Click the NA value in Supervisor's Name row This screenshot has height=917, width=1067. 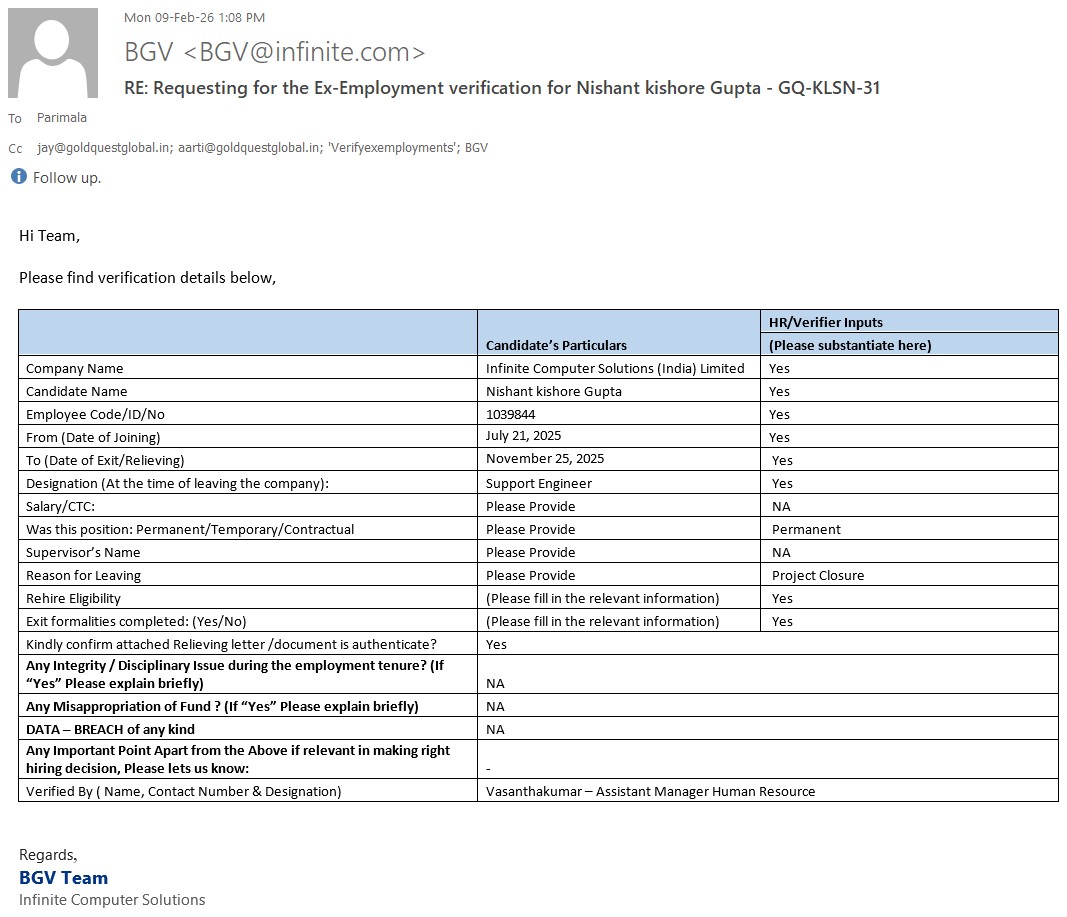pyautogui.click(x=781, y=552)
